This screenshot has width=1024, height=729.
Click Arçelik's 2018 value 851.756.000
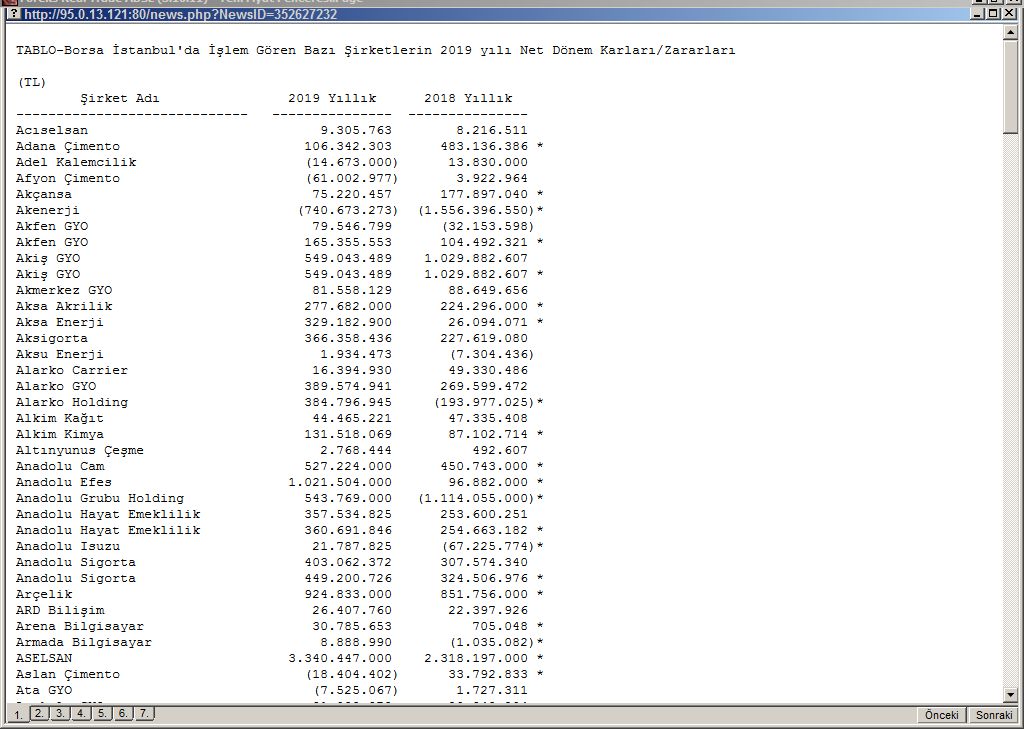pos(484,594)
